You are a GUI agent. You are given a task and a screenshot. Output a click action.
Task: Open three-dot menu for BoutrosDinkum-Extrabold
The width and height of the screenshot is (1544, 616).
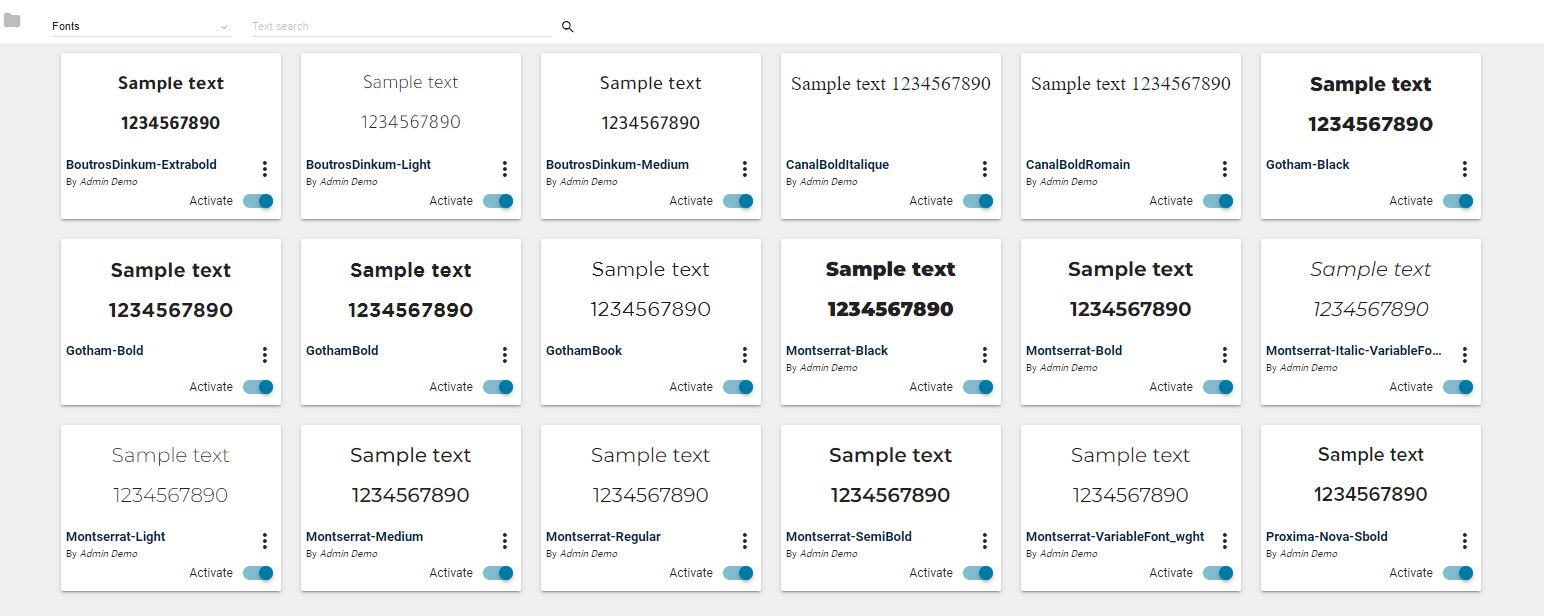[x=265, y=169]
